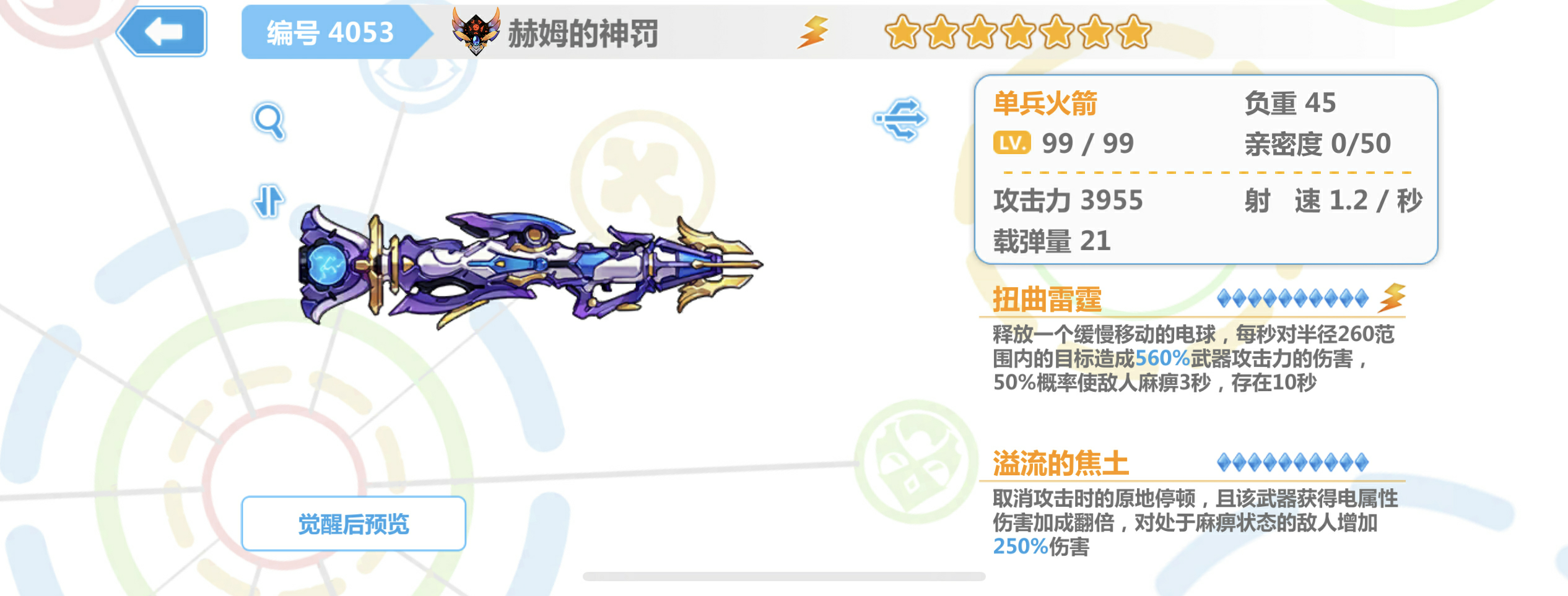Tap the diamond level pips of 溢流的焦土

coord(1292,462)
